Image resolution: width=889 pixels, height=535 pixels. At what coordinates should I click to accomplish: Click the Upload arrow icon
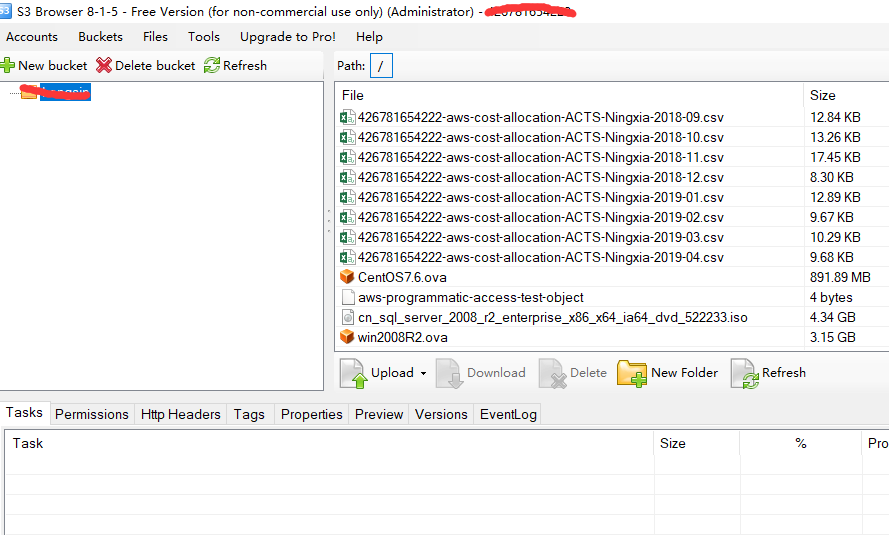(354, 373)
